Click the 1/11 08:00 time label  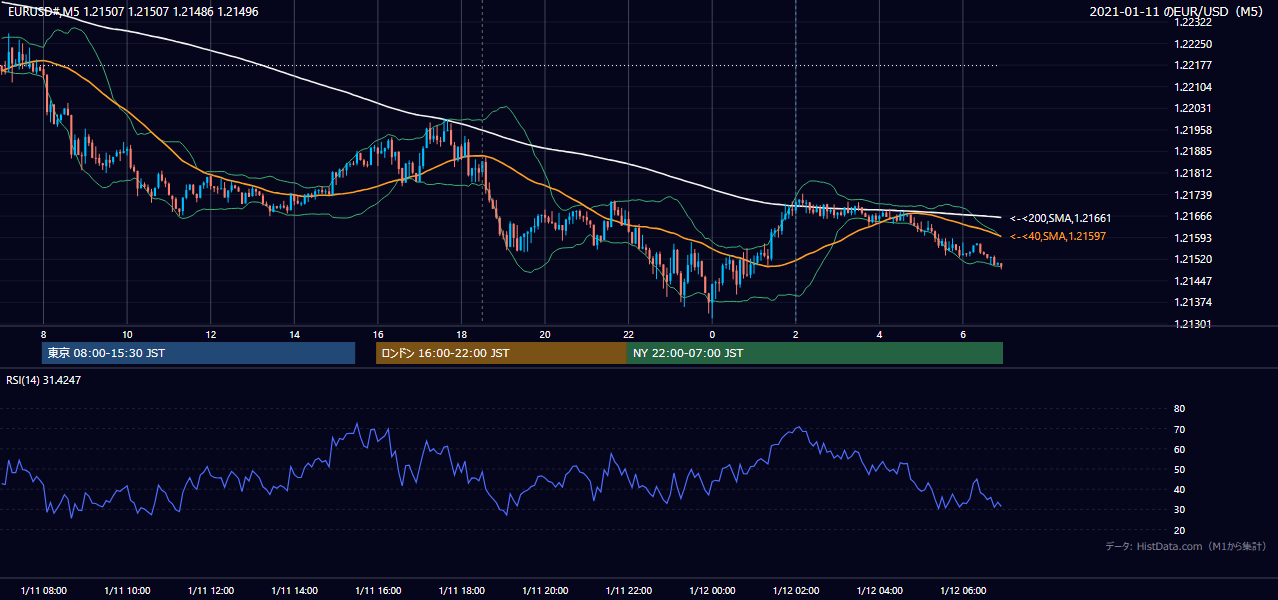click(43, 590)
